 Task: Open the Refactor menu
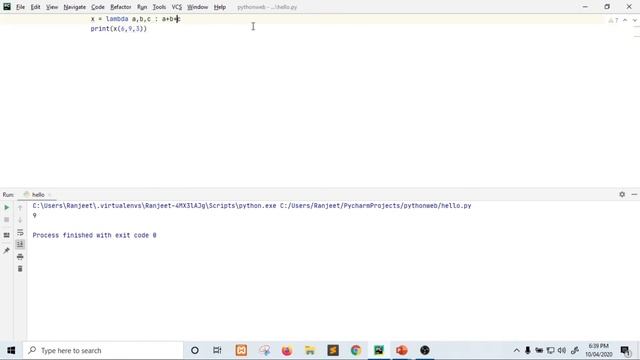coord(121,7)
